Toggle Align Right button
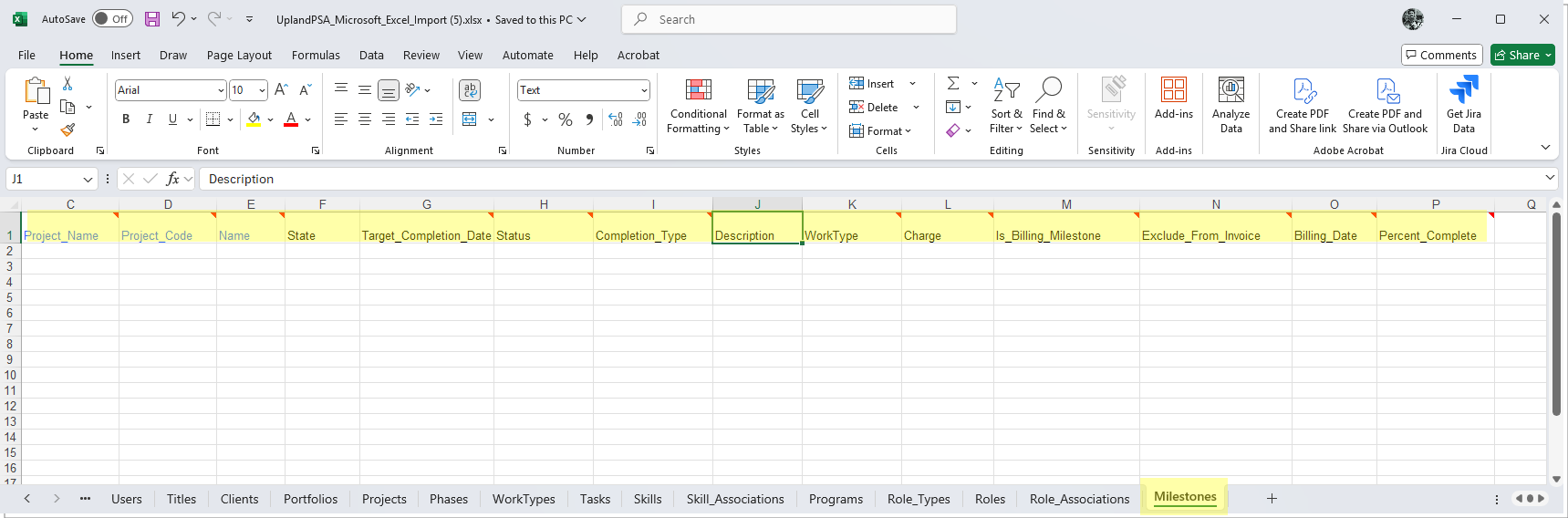 [x=389, y=119]
